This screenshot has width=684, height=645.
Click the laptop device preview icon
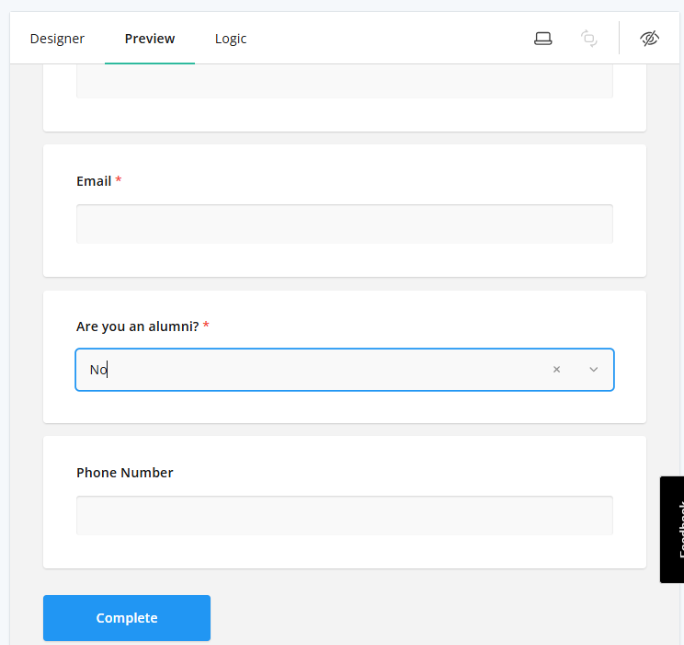pos(543,38)
